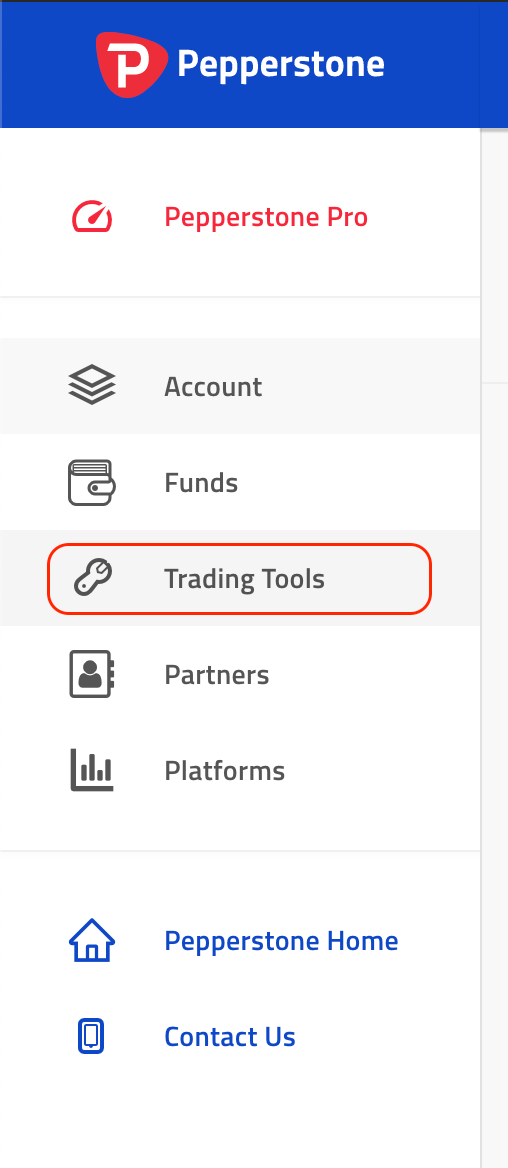Viewport: 508px width, 1168px height.
Task: Click the highlighted Trading Tools row background
Action: click(x=240, y=579)
